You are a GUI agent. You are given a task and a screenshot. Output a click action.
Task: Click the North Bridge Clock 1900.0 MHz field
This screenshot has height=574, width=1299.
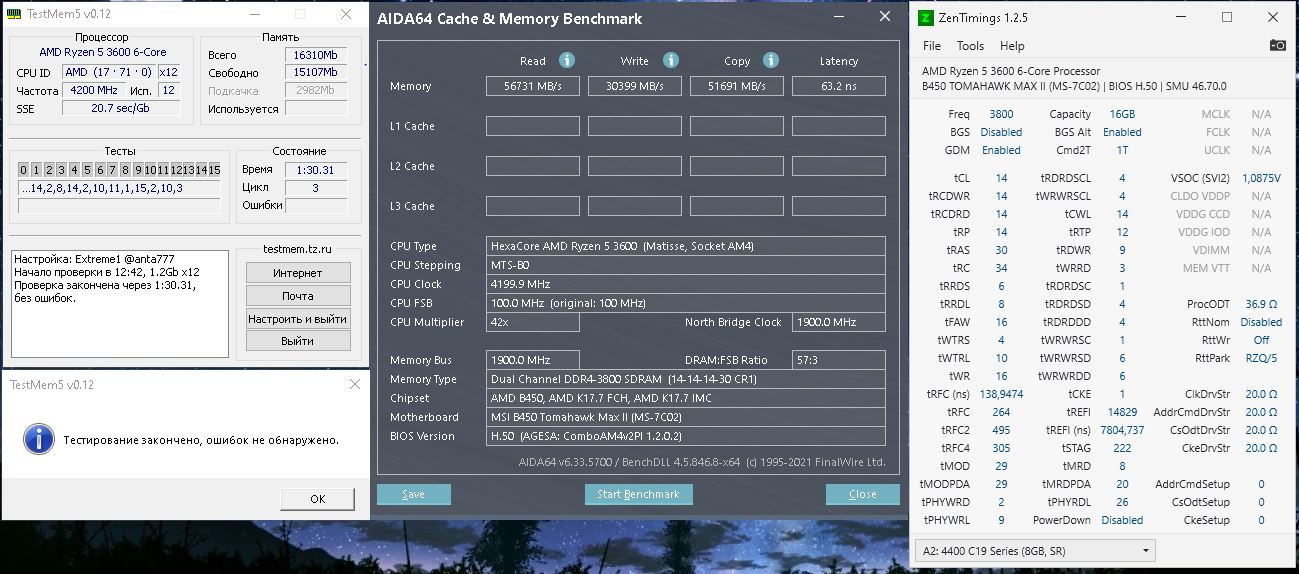pyautogui.click(x=839, y=322)
